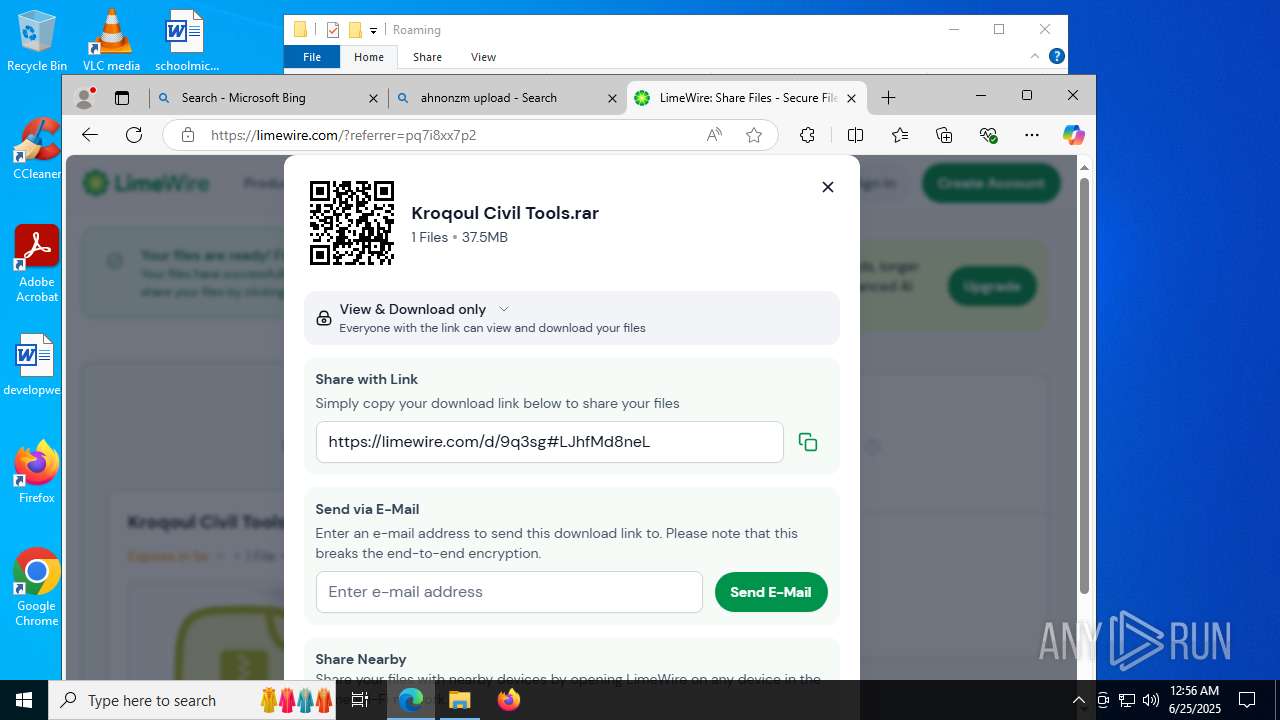Copy the LimeWire download link icon
The width and height of the screenshot is (1280, 720).
[808, 442]
